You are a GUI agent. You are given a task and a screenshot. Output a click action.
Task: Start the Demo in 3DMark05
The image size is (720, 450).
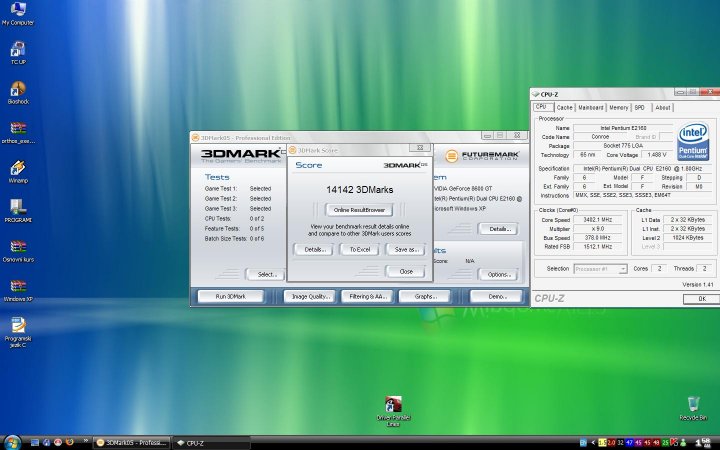(x=497, y=297)
